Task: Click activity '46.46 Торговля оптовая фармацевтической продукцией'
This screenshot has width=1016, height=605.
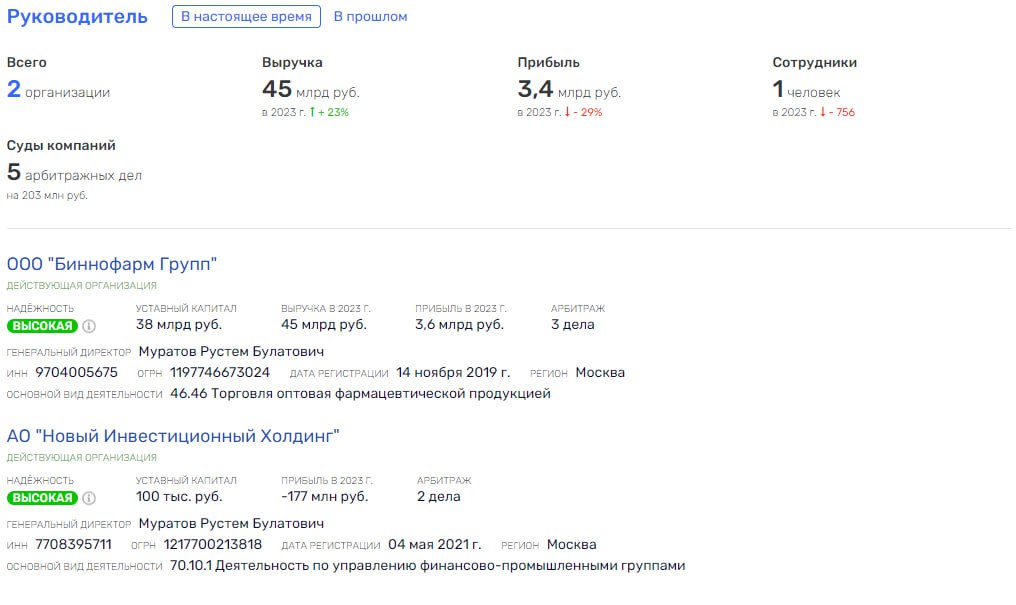Action: (360, 394)
